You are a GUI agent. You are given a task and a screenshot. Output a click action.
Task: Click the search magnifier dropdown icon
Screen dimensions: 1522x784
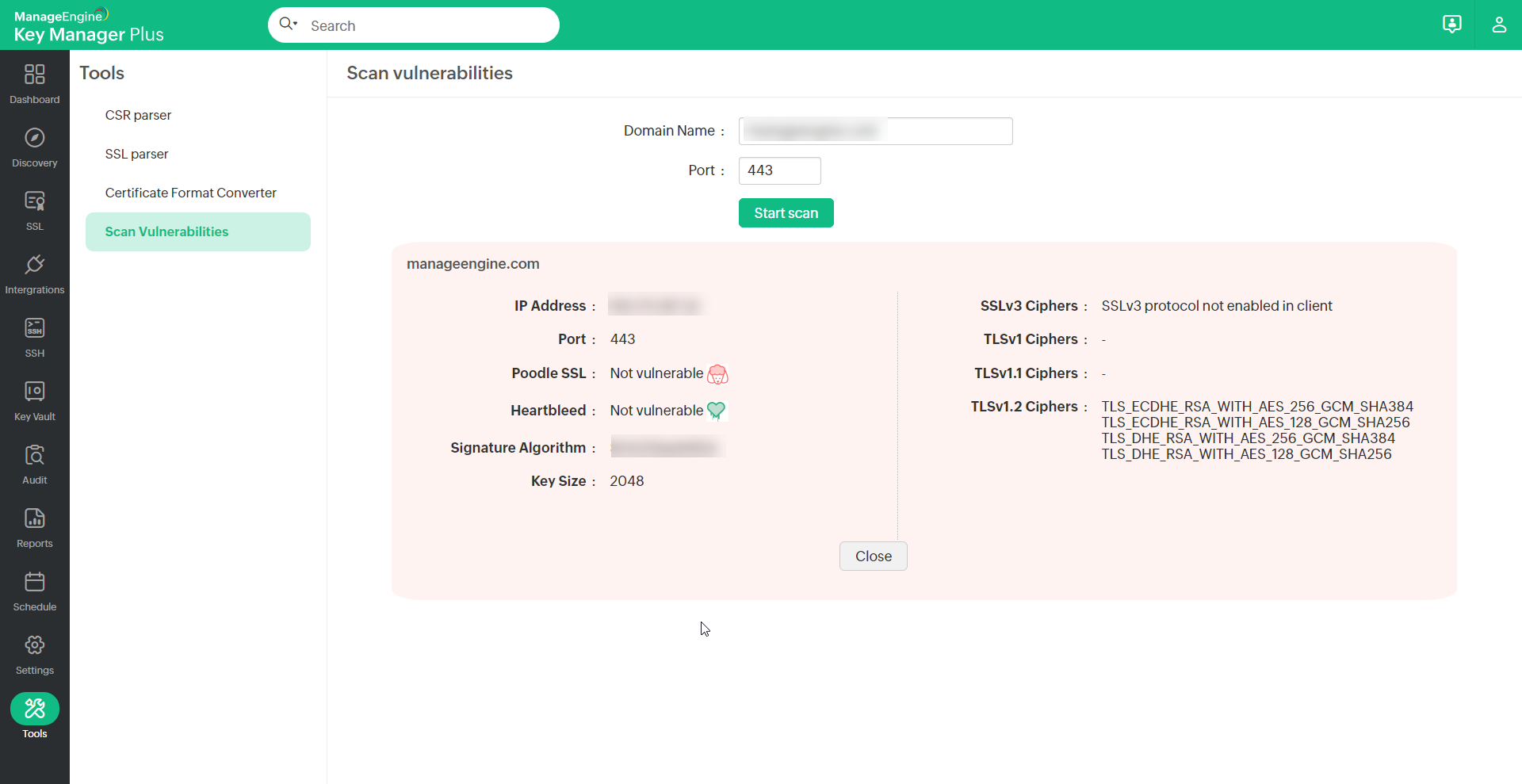coord(288,25)
